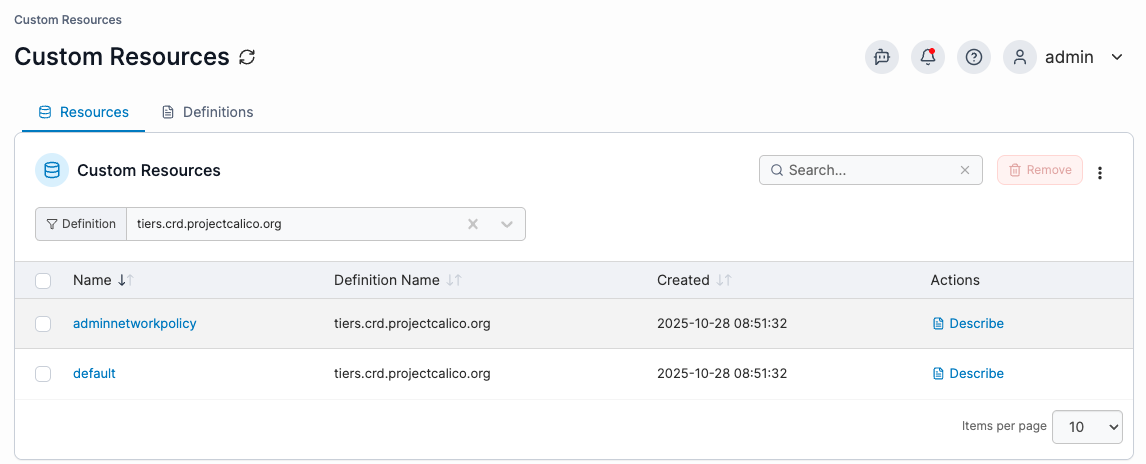Sort table by Created column arrows

[724, 280]
